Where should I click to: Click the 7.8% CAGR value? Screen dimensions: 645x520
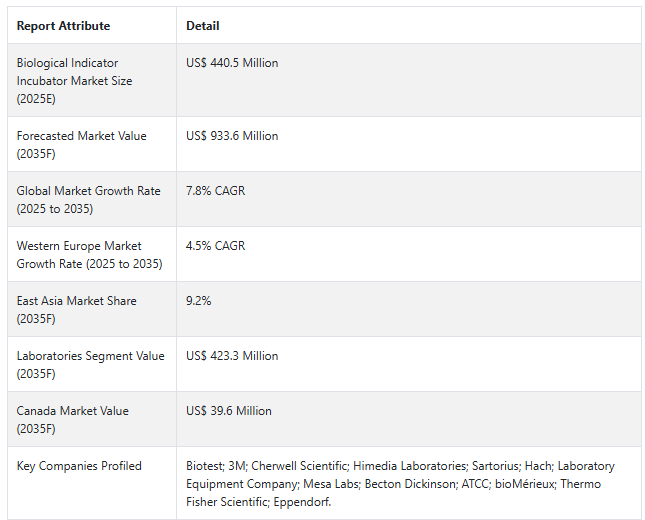tap(216, 191)
